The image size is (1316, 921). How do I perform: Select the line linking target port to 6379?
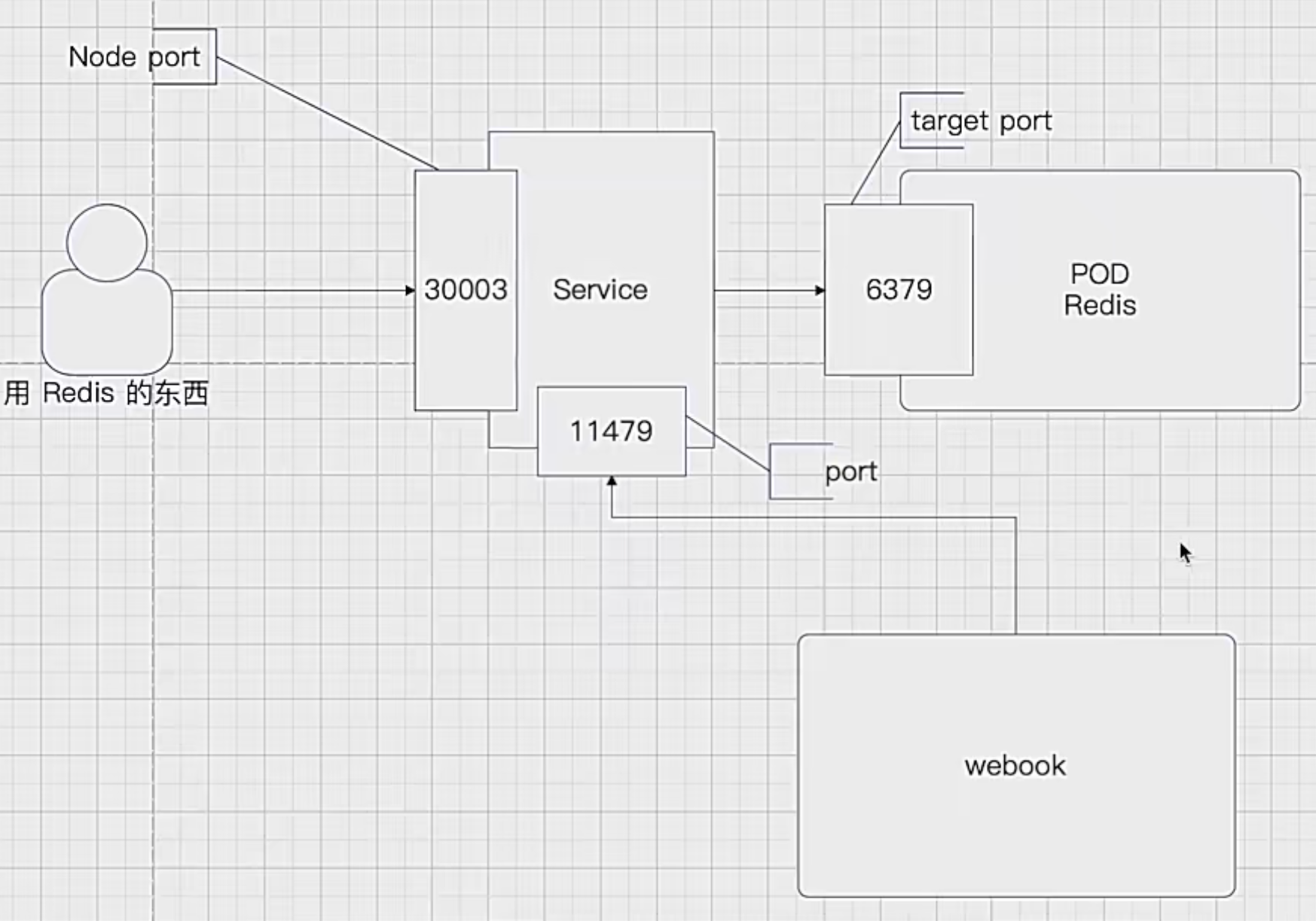point(875,163)
